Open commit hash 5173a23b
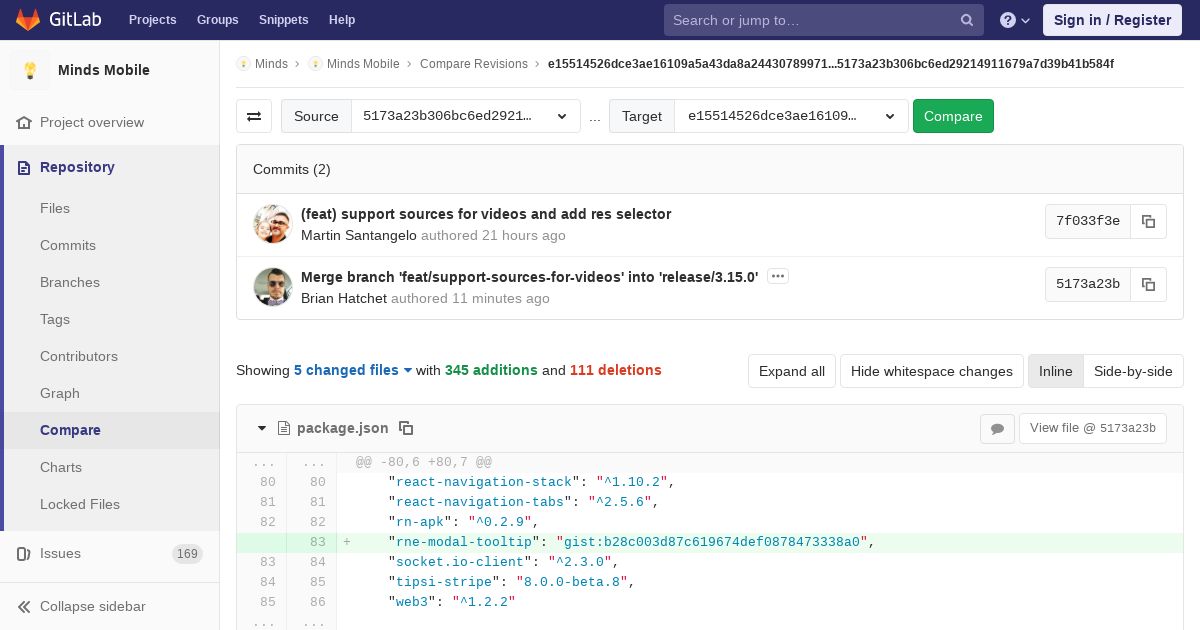 point(1088,284)
